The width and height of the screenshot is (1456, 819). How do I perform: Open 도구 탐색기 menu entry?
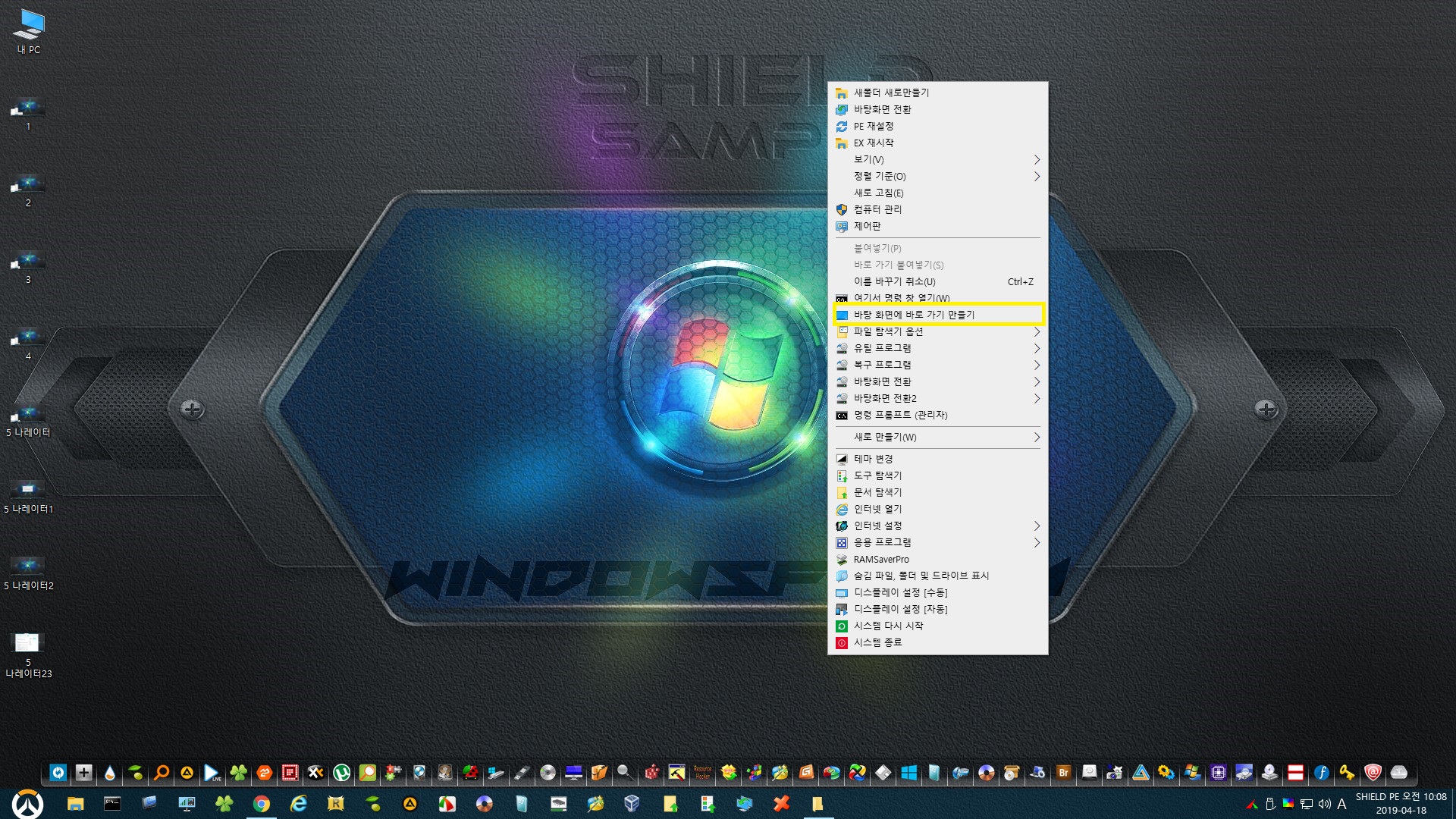(x=937, y=475)
